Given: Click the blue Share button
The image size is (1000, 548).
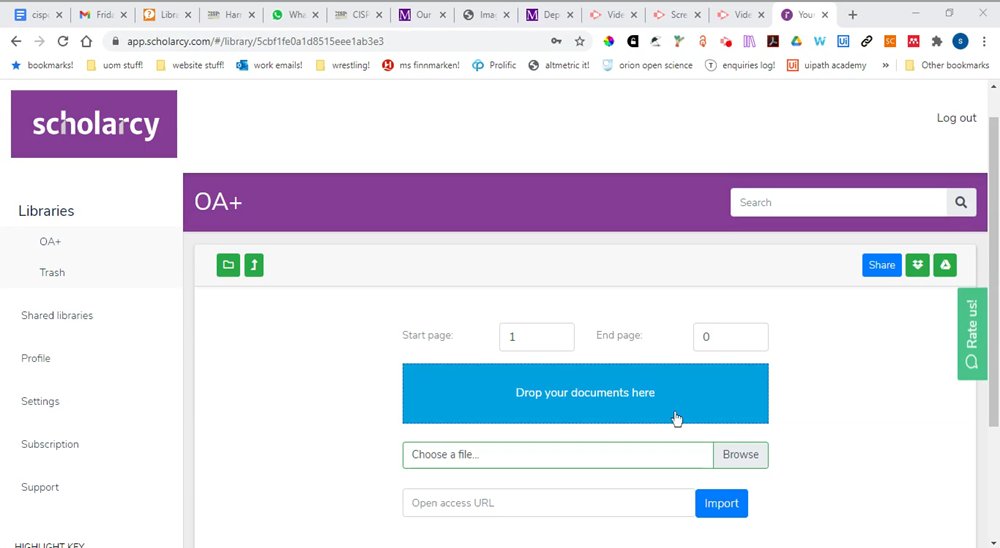Looking at the screenshot, I should (881, 265).
